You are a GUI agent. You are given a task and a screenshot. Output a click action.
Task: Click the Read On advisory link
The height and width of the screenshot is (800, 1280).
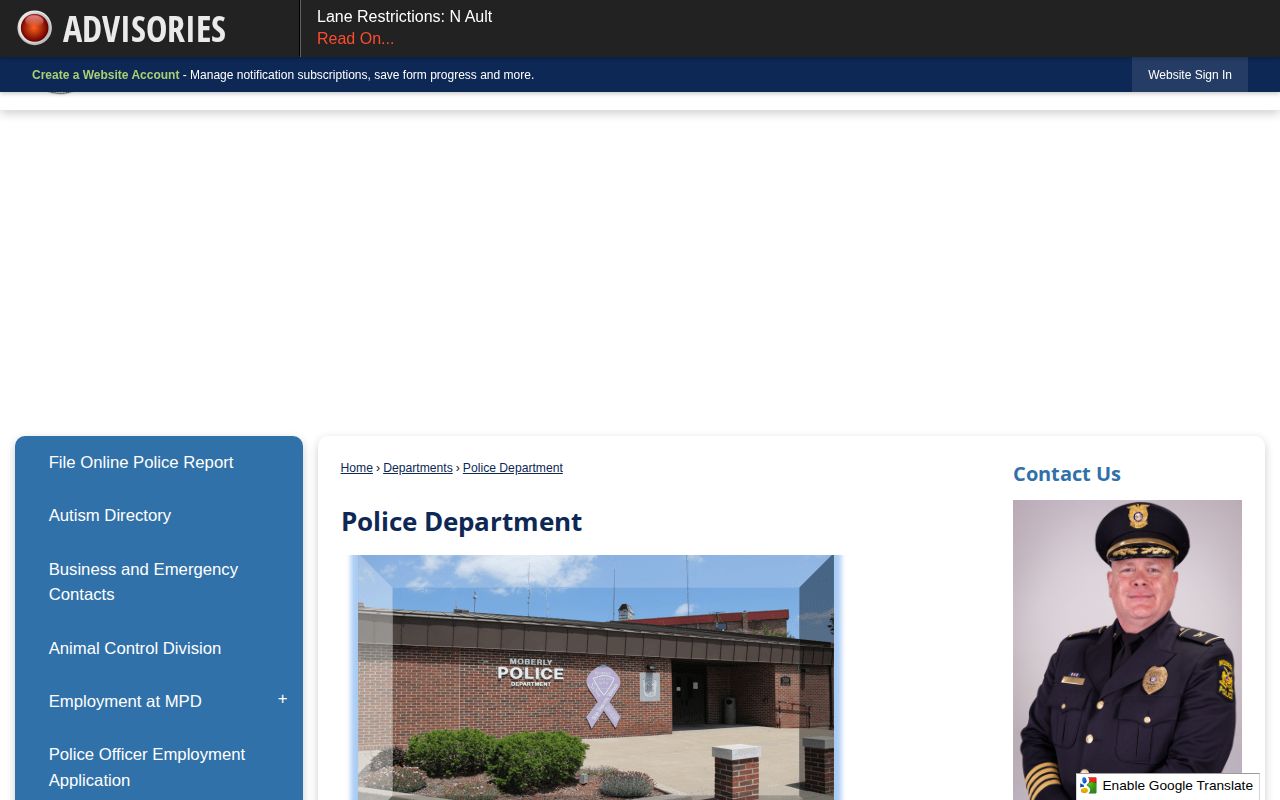355,39
